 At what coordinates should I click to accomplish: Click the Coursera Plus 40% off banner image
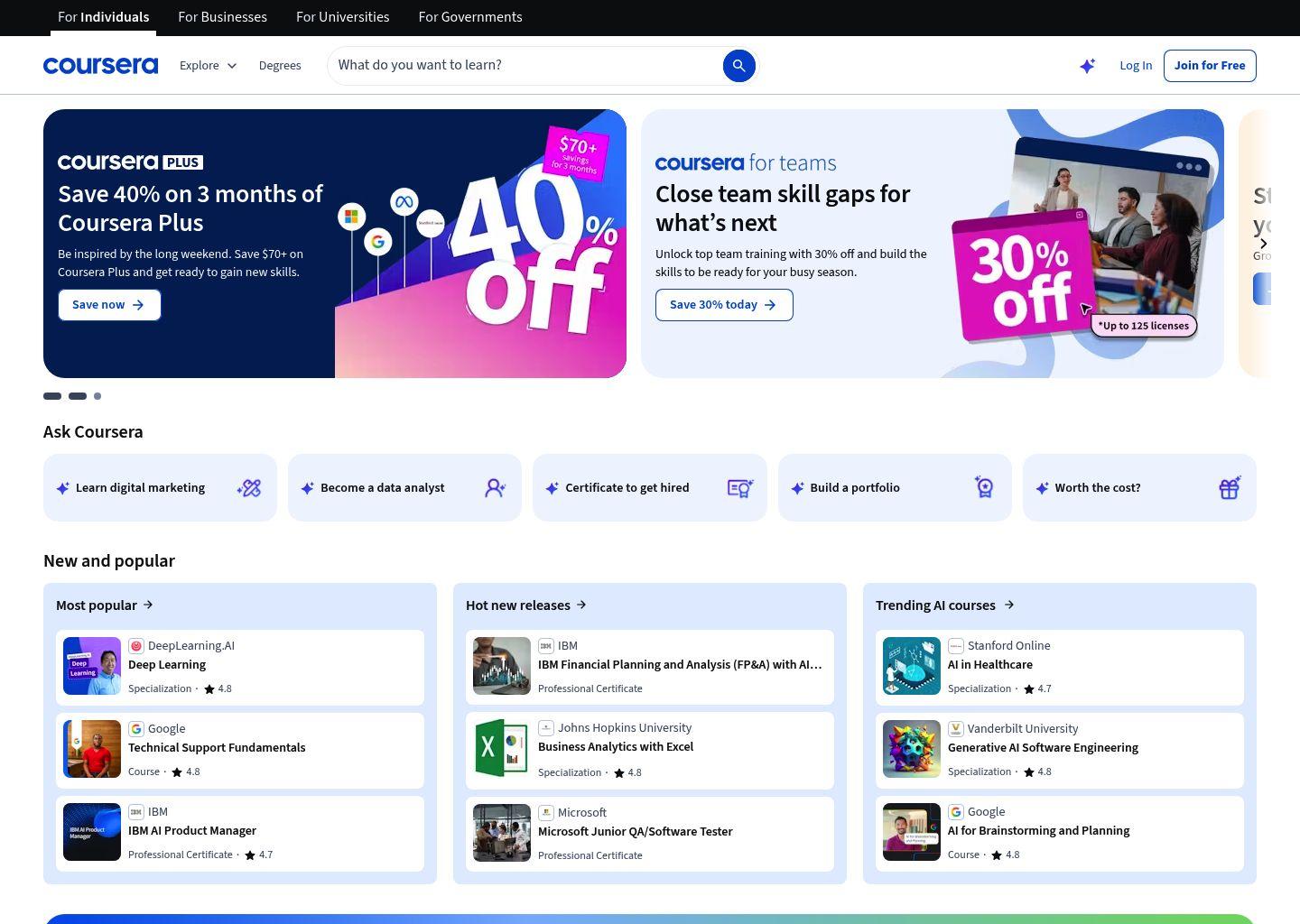(x=480, y=244)
